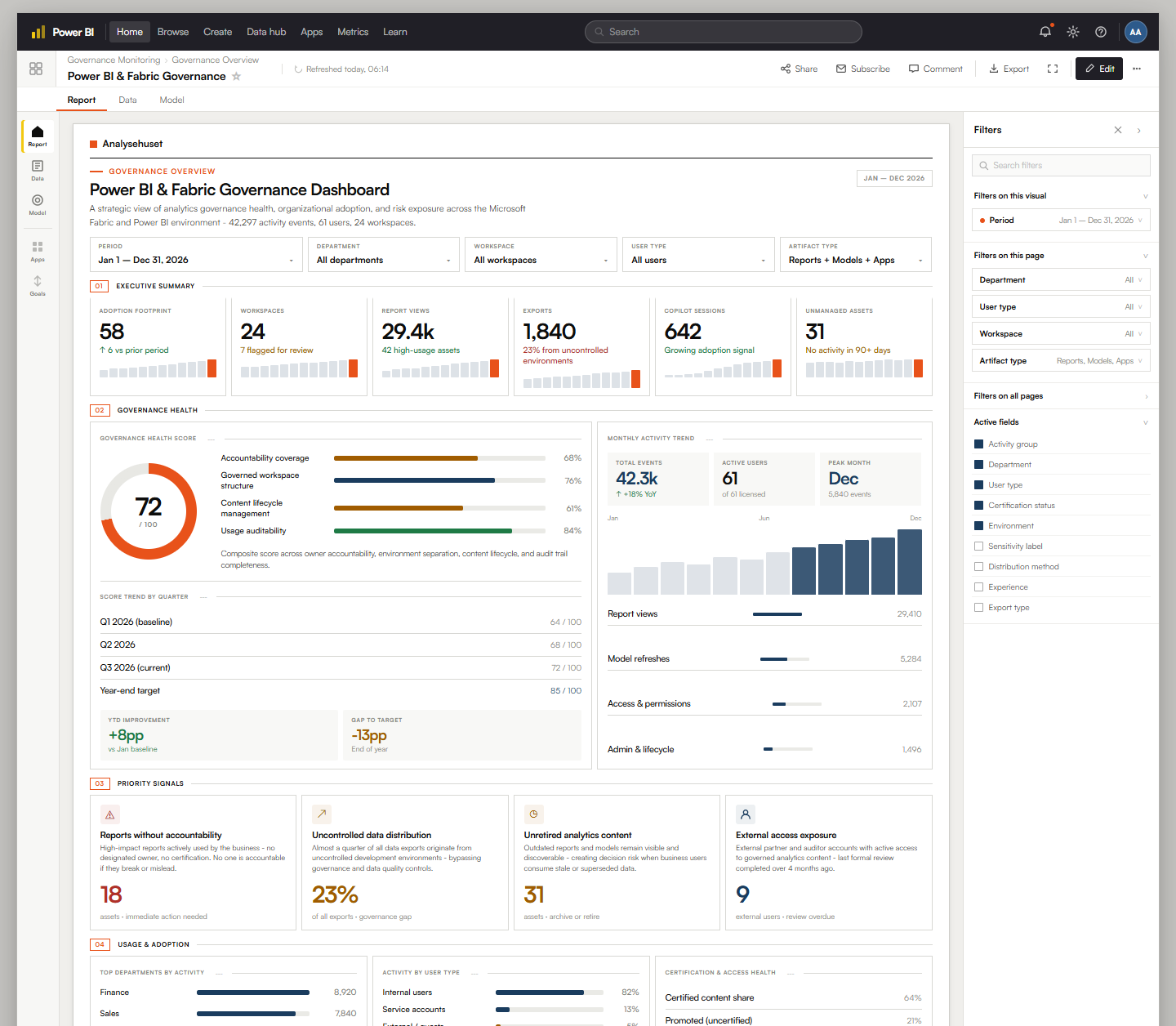Click the clock icon on Unretired analytics content
The image size is (1176, 1026).
(x=534, y=814)
